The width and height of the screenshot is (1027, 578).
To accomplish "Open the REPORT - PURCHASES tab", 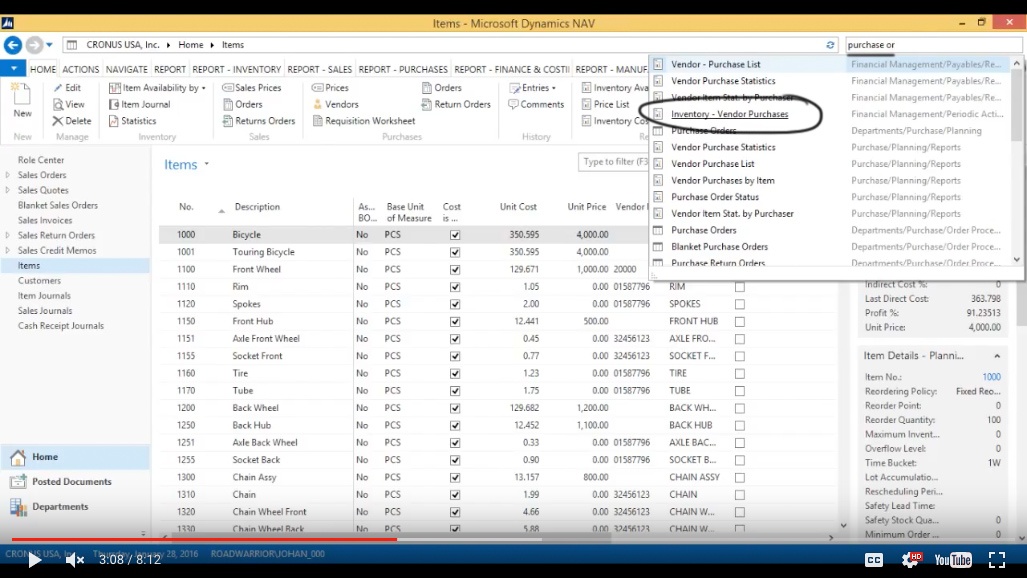I will 403,69.
